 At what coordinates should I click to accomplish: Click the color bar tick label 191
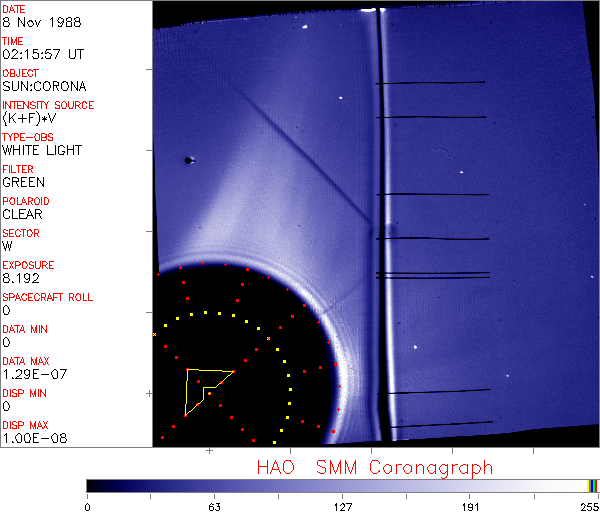click(470, 507)
